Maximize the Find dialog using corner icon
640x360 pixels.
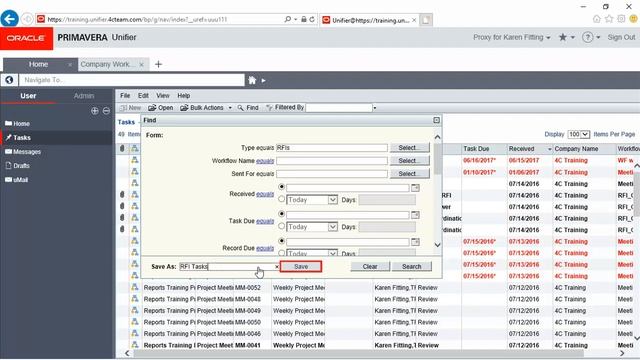(x=436, y=120)
